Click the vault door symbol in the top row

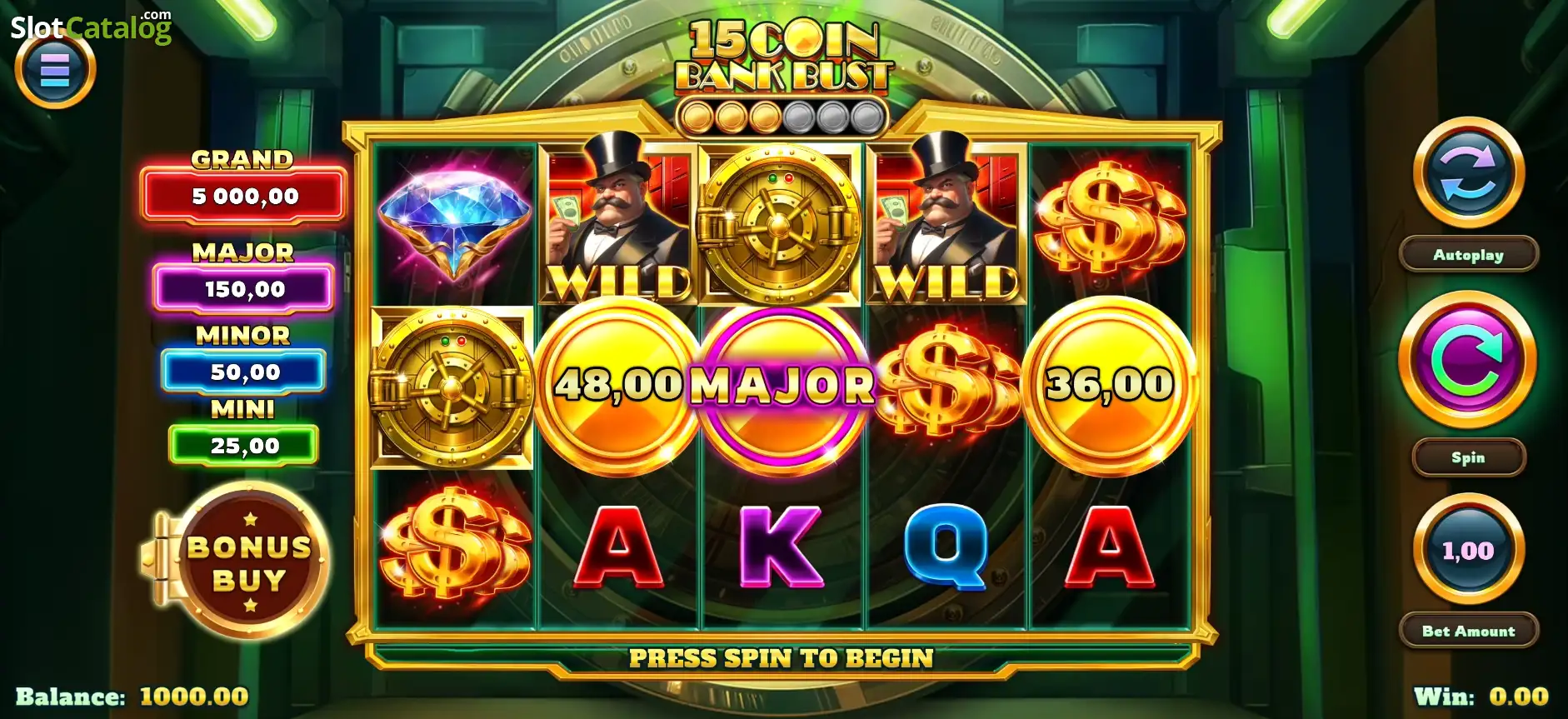pos(781,225)
